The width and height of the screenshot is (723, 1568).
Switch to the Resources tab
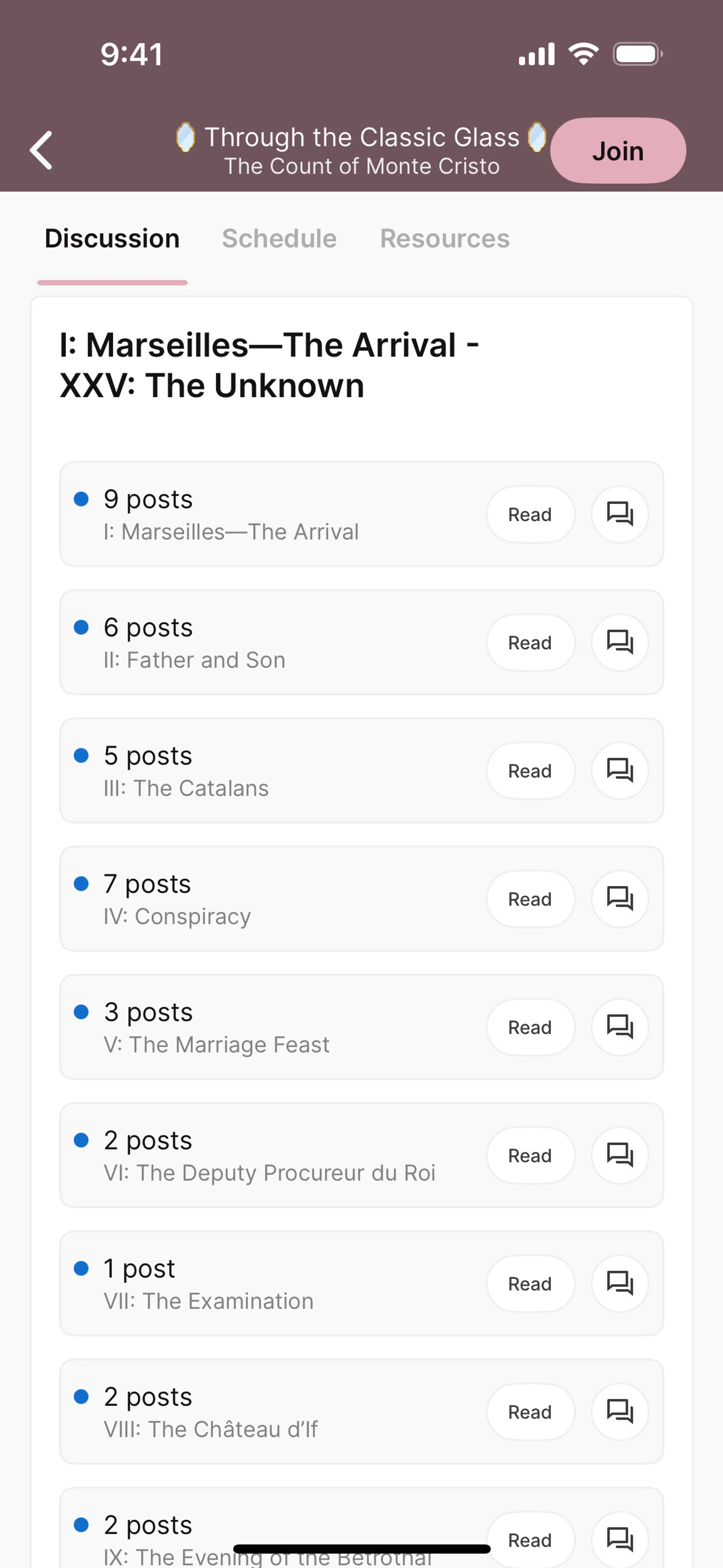click(x=444, y=238)
